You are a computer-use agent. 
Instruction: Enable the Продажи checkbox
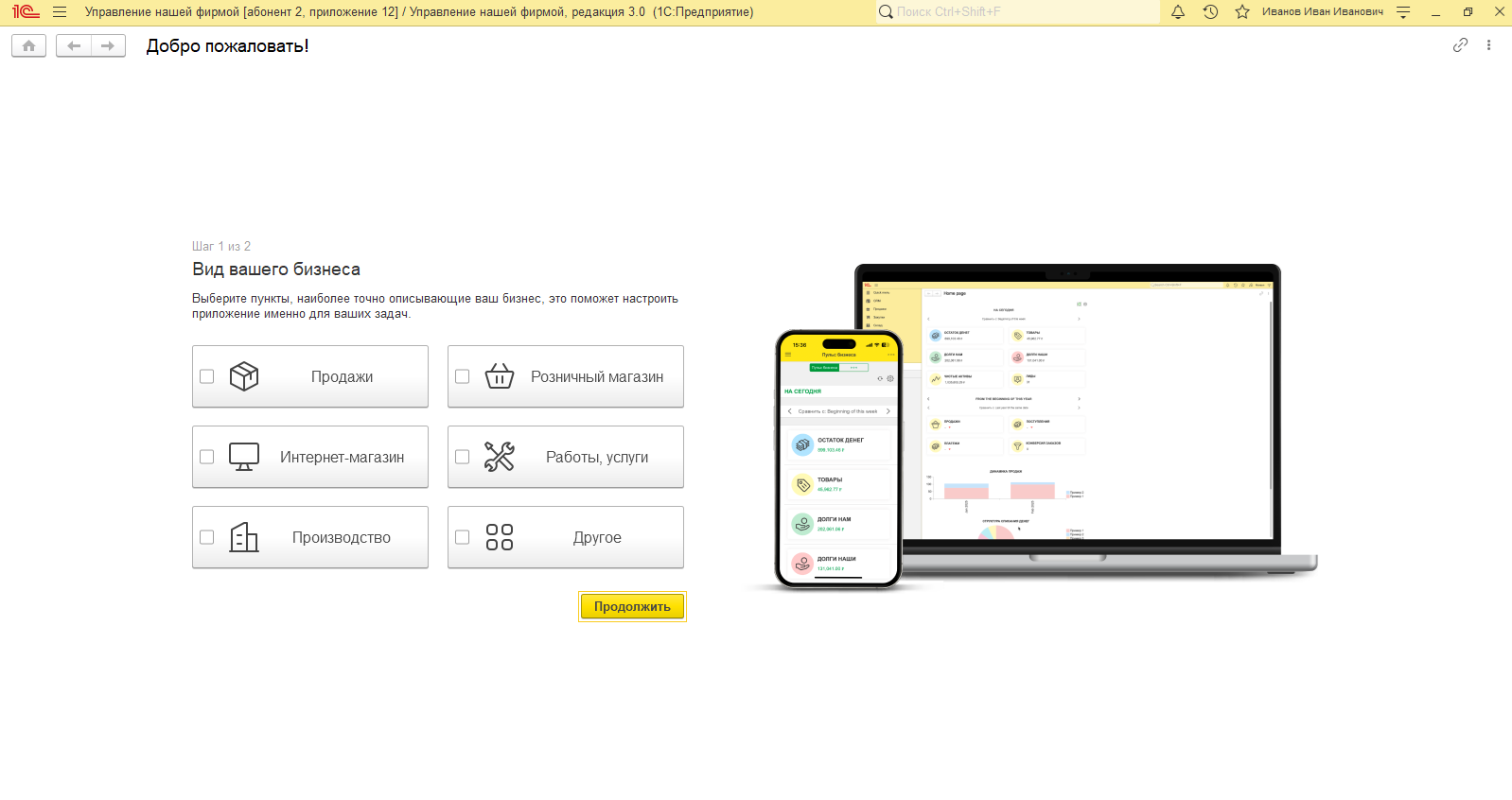tap(207, 376)
